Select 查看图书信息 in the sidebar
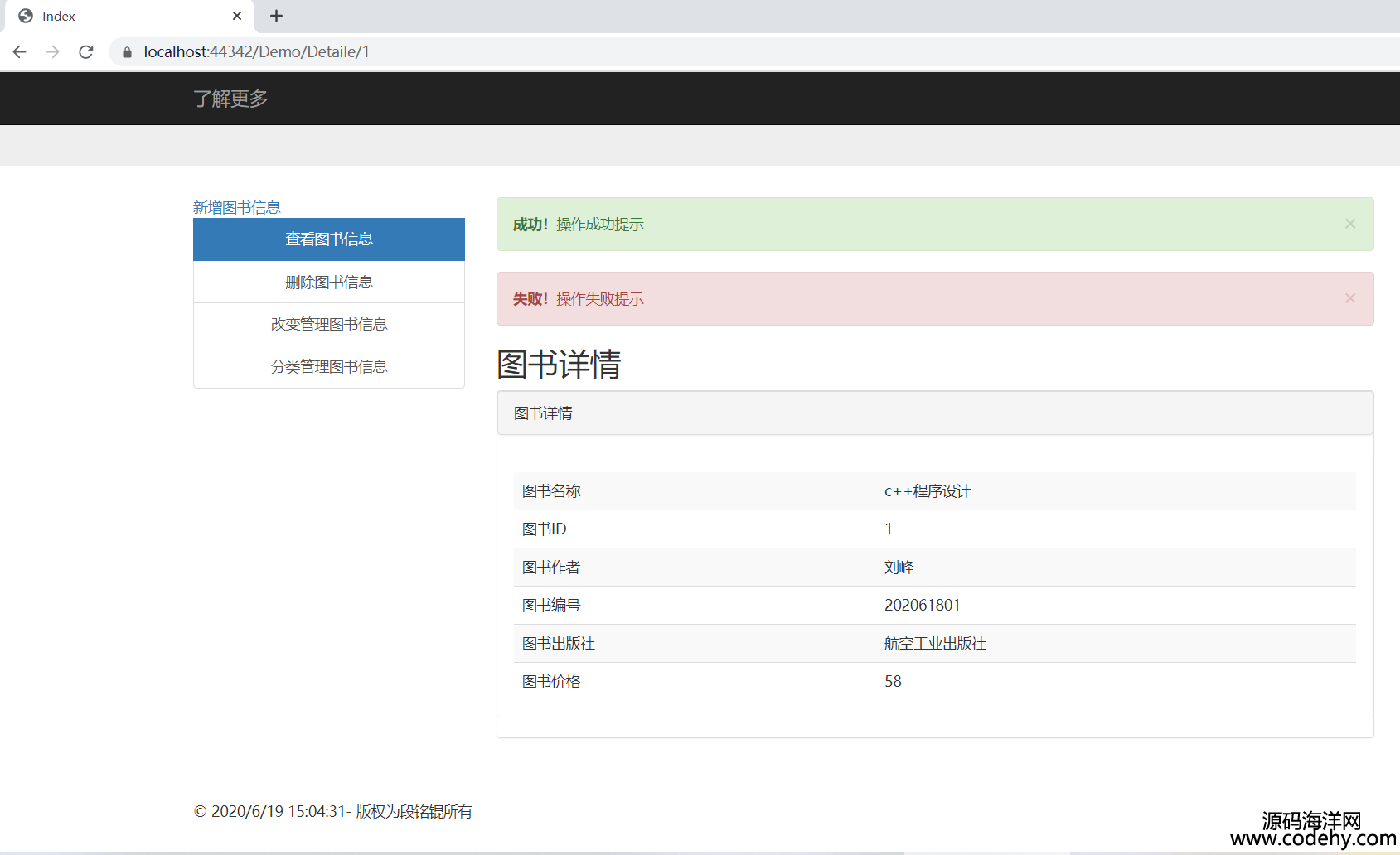The width and height of the screenshot is (1400, 855). [328, 239]
